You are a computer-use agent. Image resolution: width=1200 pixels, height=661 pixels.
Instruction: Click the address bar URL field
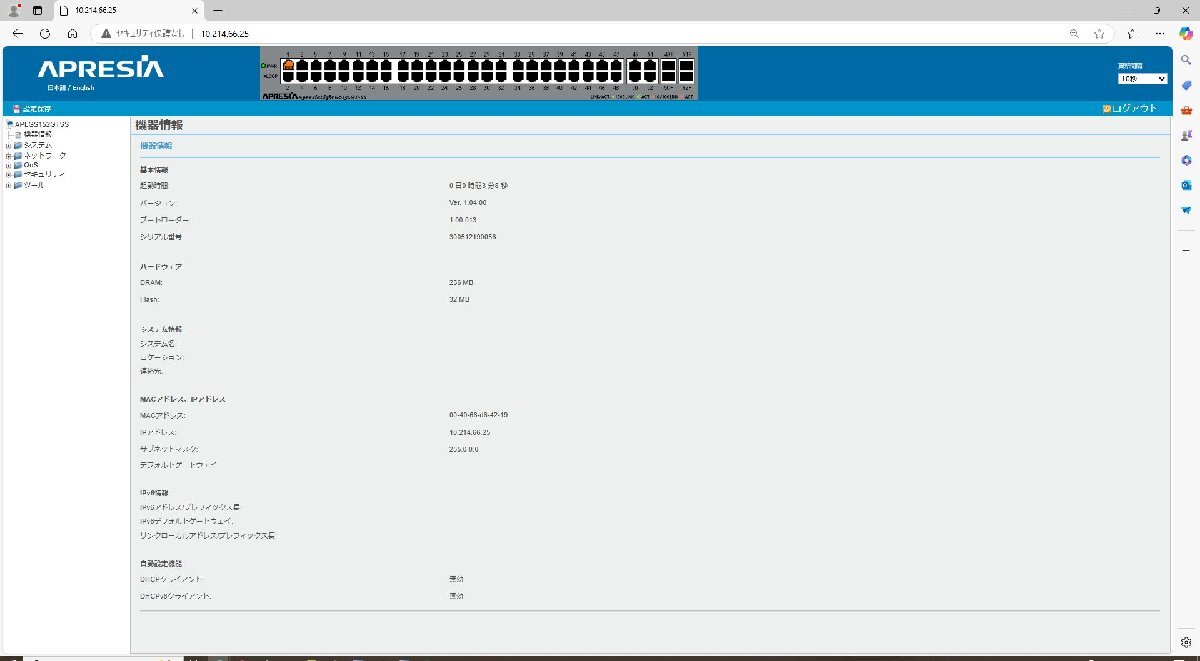(600, 33)
